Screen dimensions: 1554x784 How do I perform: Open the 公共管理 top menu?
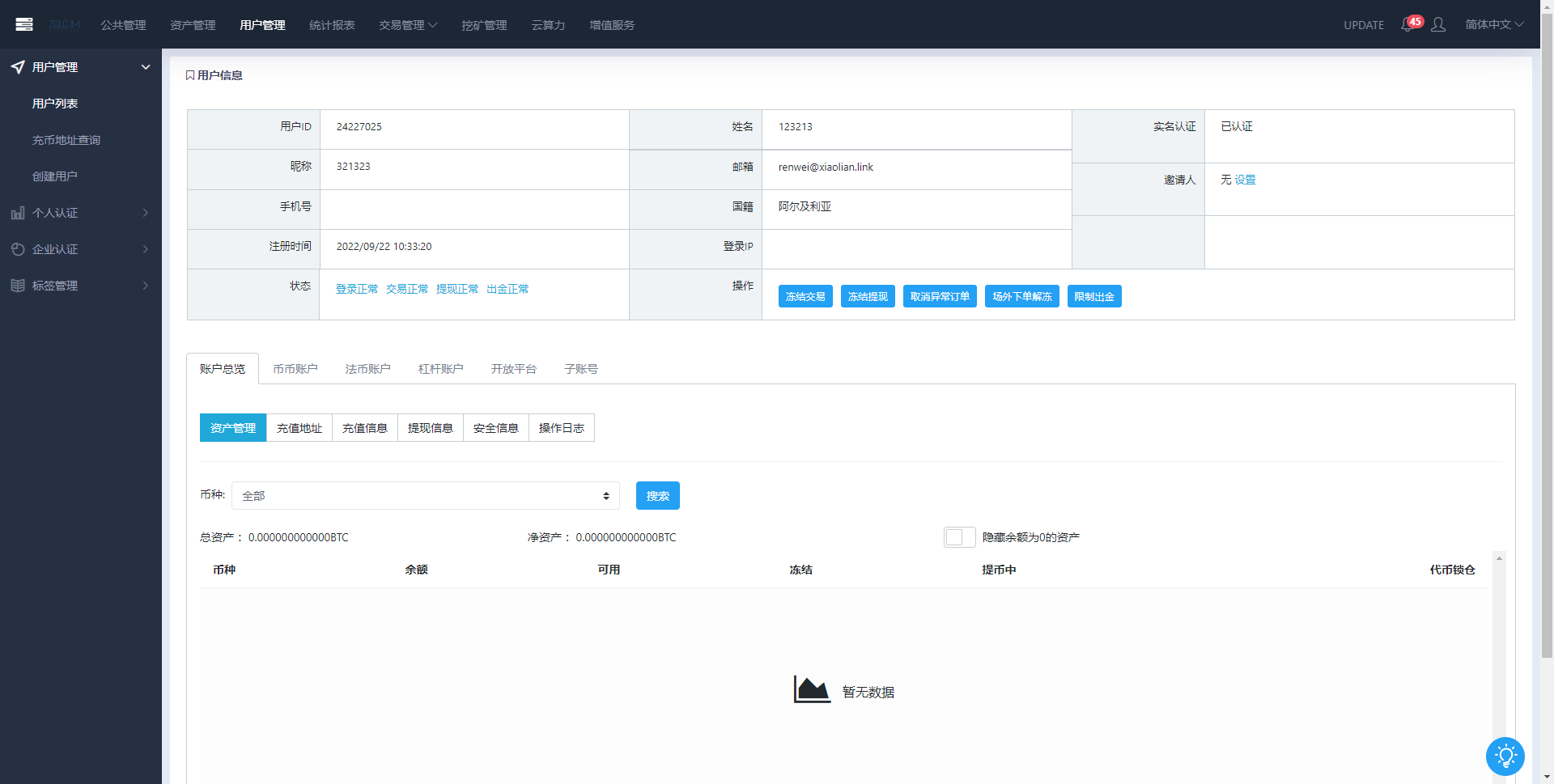pos(123,25)
